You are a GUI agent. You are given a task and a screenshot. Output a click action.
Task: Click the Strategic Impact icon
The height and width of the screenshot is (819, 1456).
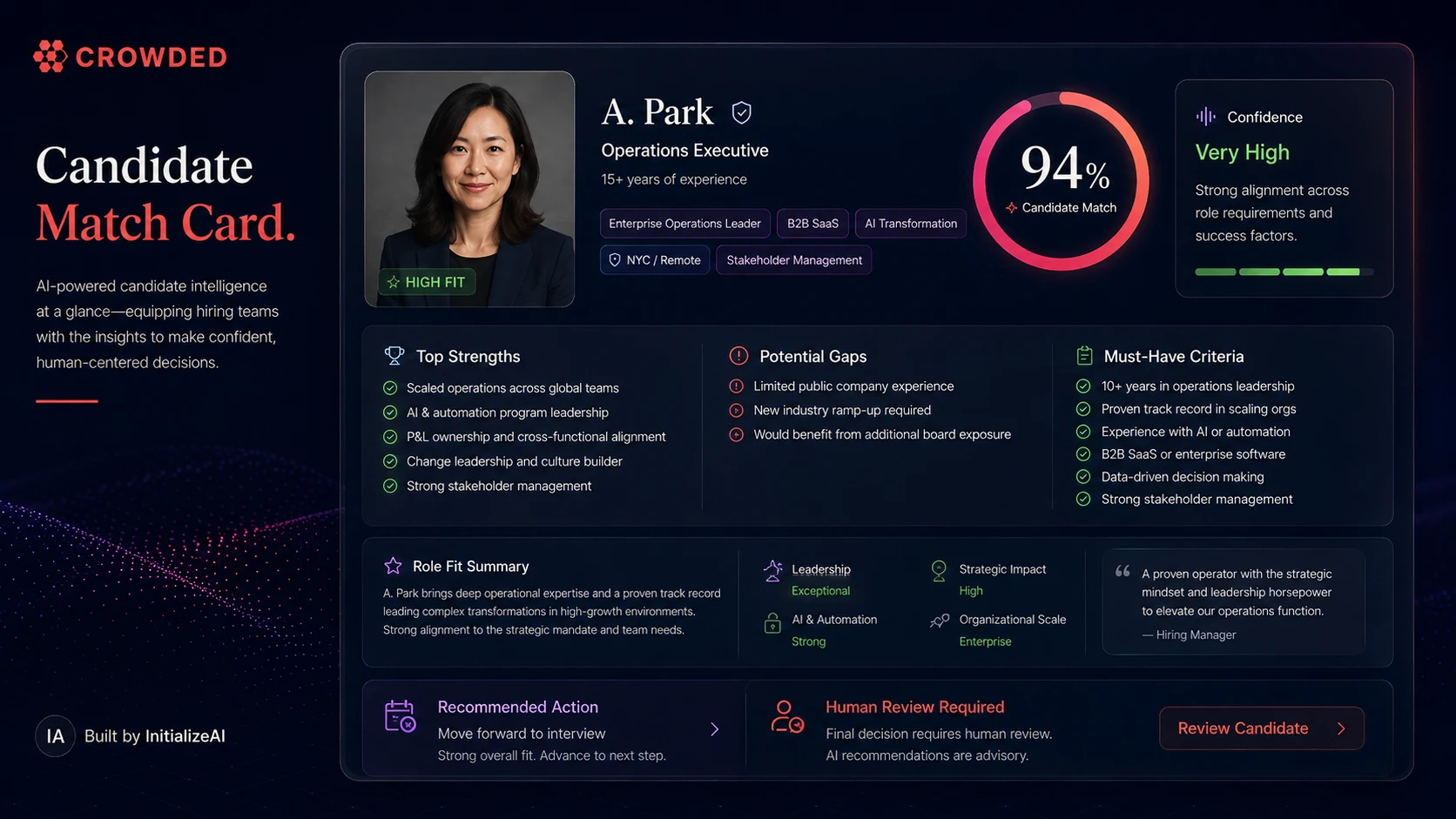click(939, 571)
